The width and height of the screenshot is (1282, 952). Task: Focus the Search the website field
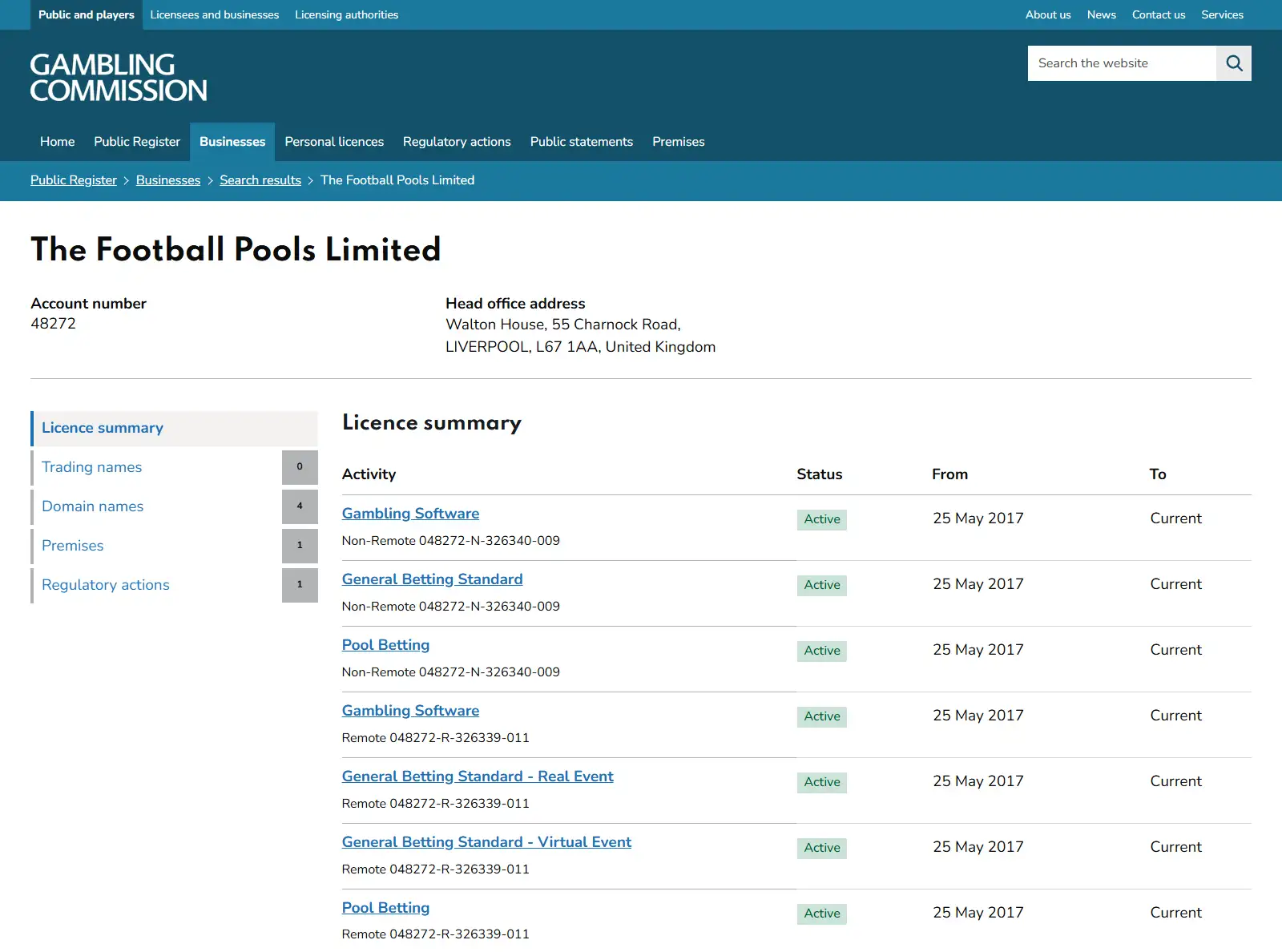coord(1122,63)
